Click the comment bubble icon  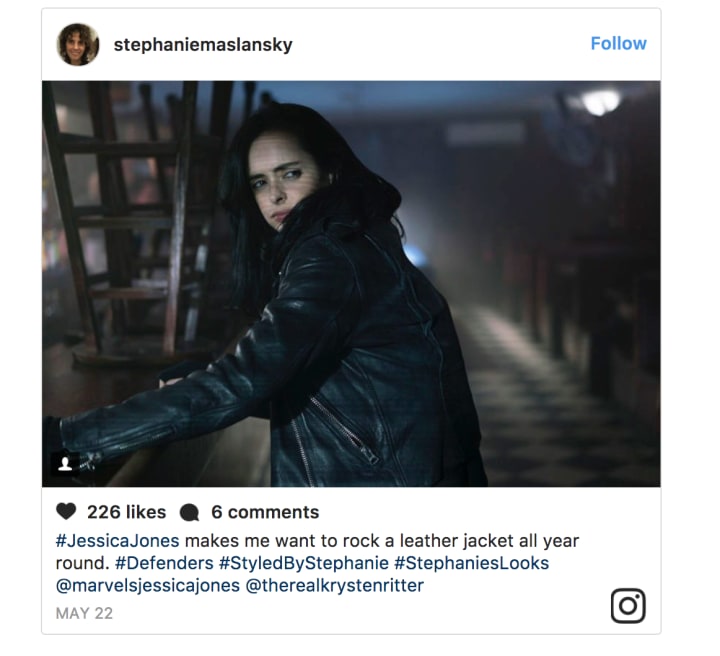click(x=189, y=512)
